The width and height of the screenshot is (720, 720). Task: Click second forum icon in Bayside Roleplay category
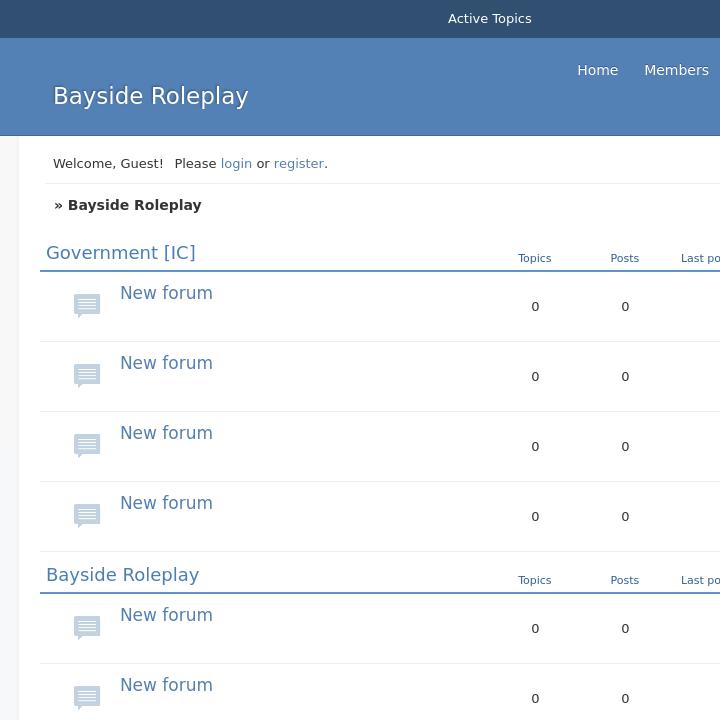pos(87,697)
